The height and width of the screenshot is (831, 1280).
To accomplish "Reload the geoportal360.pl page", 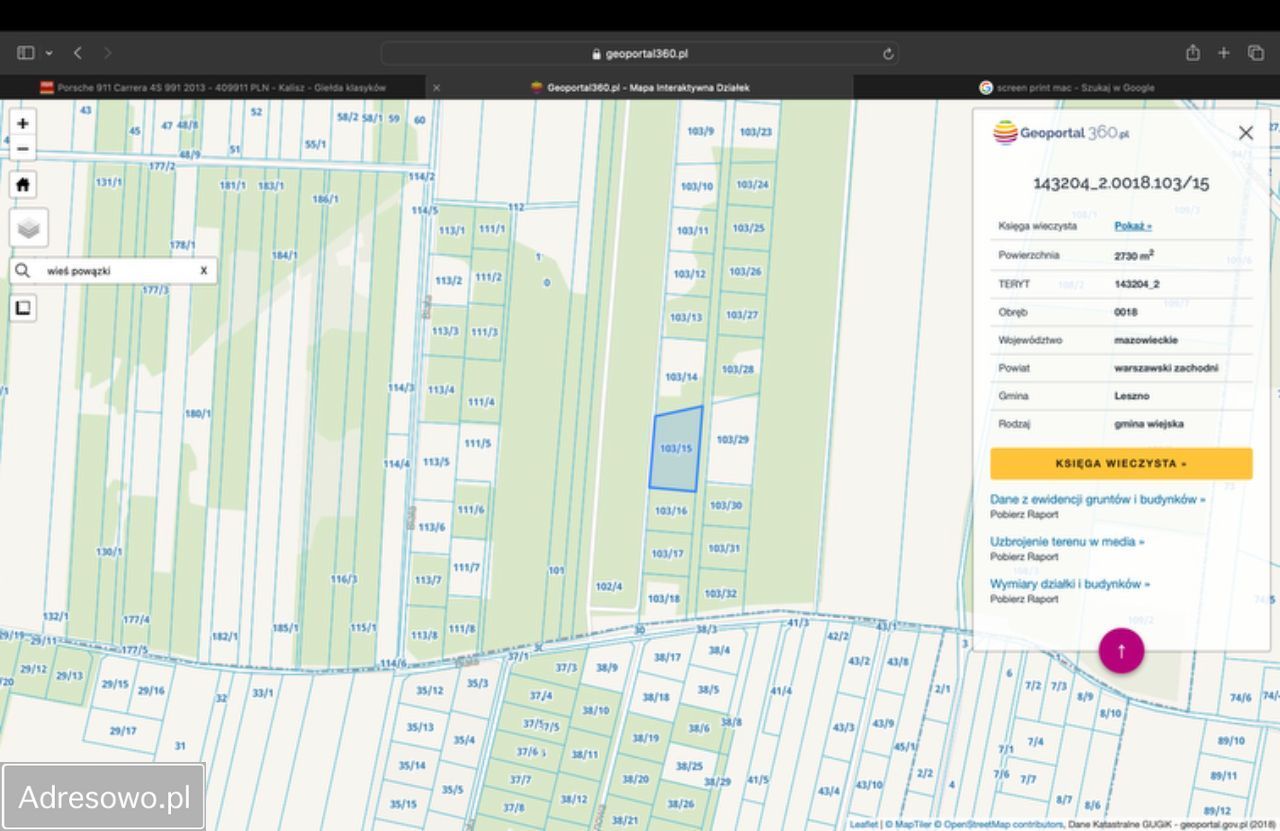I will (x=887, y=54).
